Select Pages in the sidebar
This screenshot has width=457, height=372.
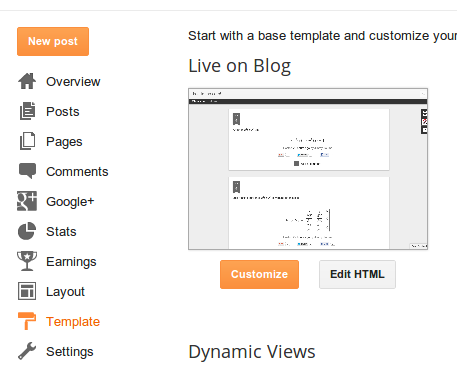tap(64, 142)
